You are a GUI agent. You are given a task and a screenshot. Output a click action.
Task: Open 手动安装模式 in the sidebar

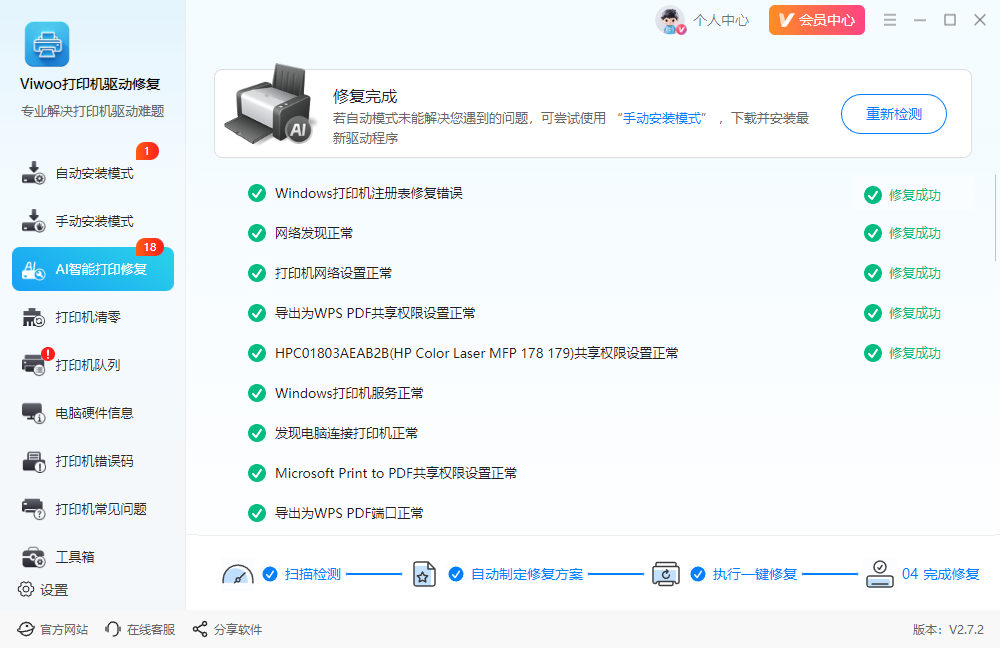coord(92,221)
